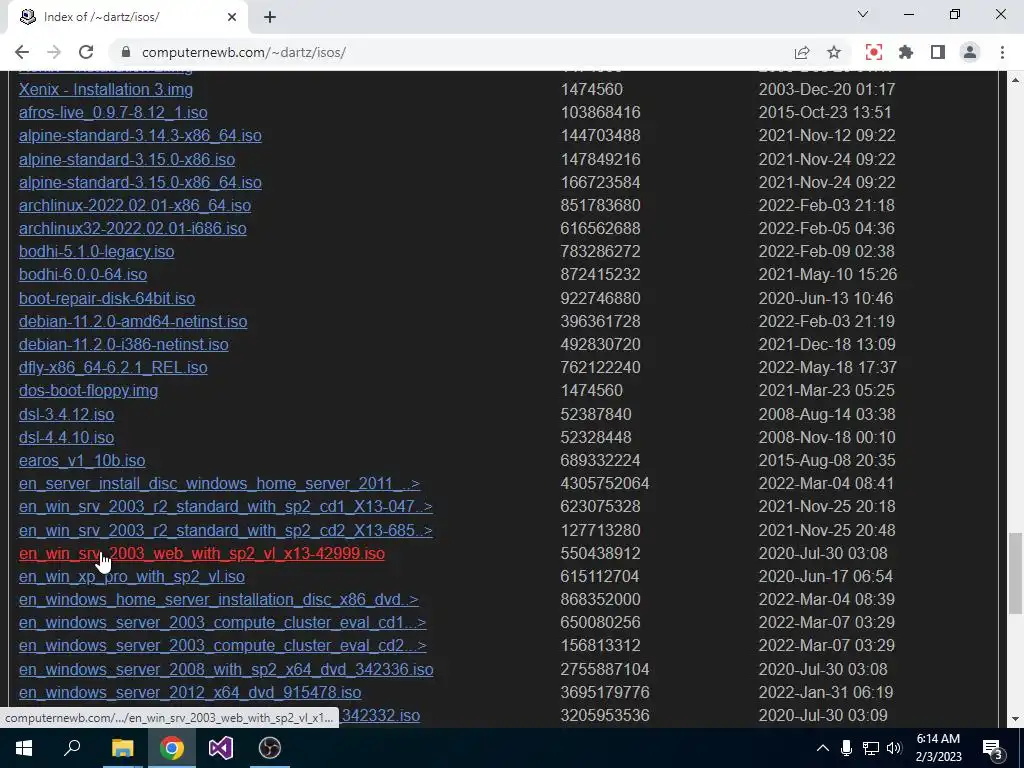The image size is (1024, 768).
Task: Open bodhi-5.1.0-legacy.iso link
Action: pyautogui.click(x=97, y=251)
